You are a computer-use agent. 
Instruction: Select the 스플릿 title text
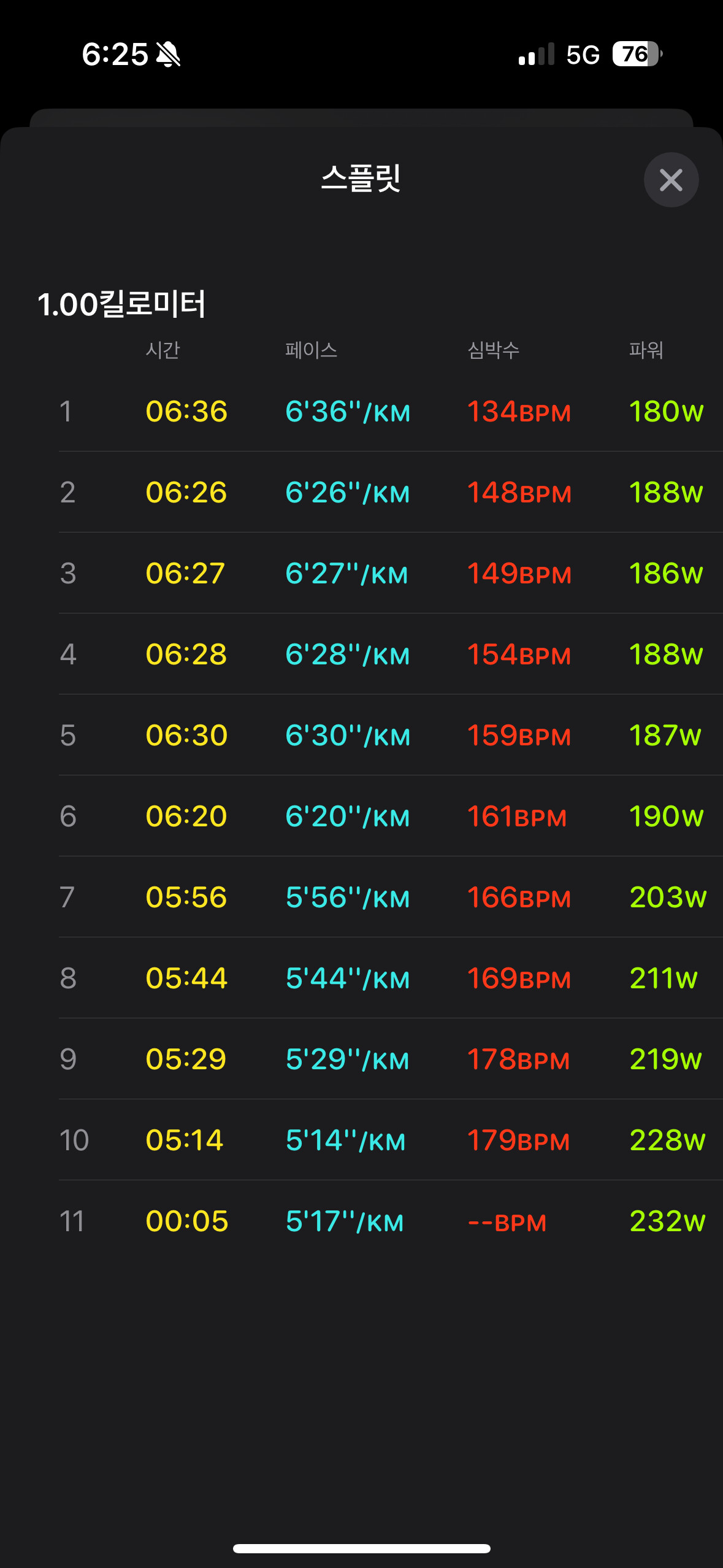coord(361,179)
